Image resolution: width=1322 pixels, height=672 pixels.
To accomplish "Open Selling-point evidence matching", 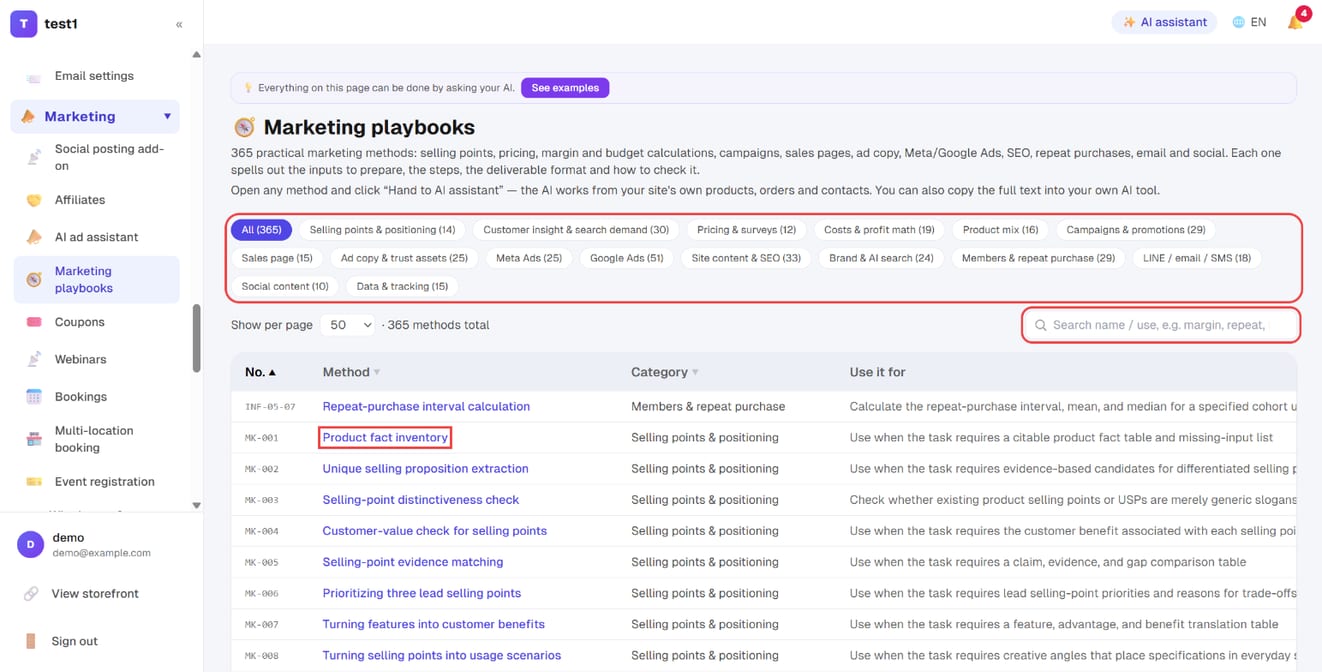I will pos(413,562).
